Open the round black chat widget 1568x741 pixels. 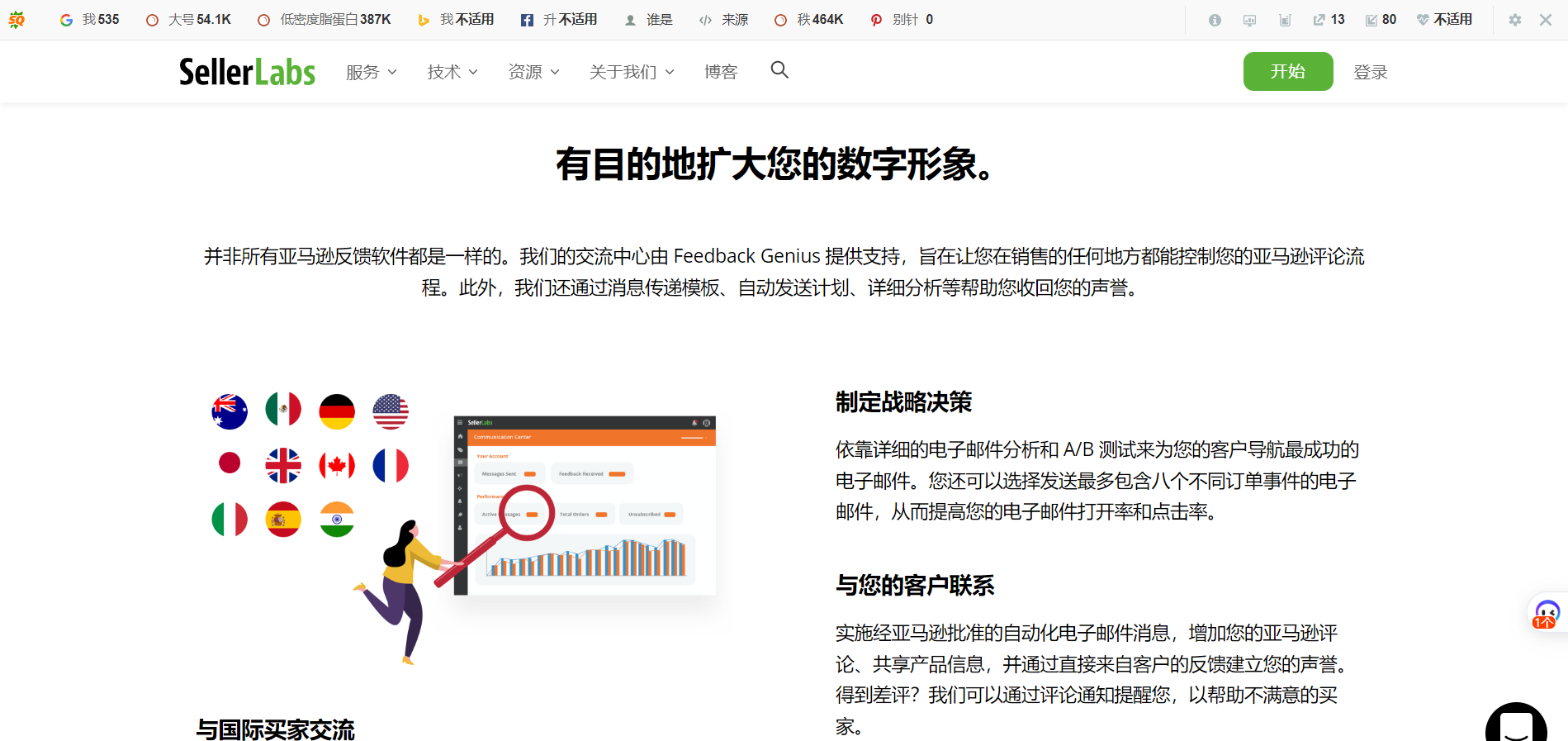(1516, 722)
